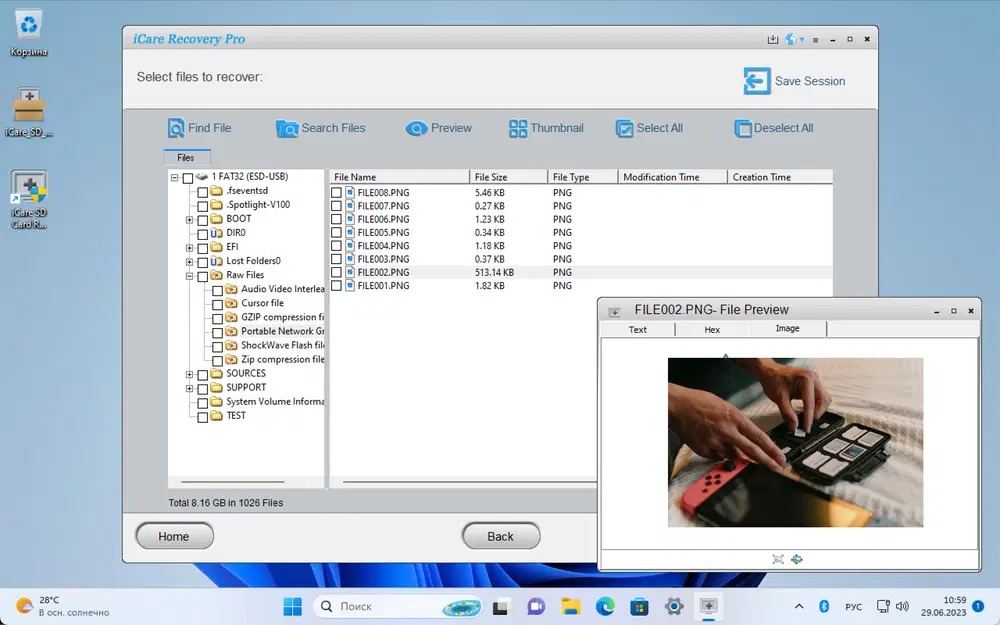
Task: Switch to Hex tab in File Preview
Action: tap(712, 329)
